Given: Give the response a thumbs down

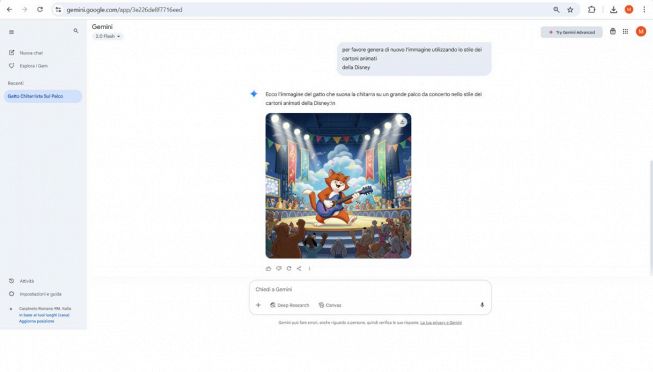Looking at the screenshot, I should (x=279, y=269).
